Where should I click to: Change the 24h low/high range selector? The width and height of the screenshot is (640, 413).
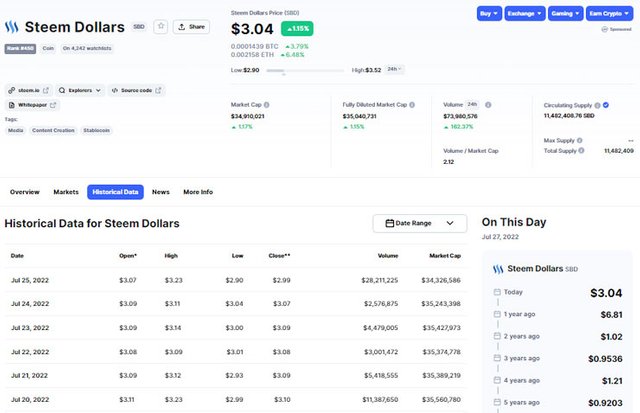tap(394, 69)
